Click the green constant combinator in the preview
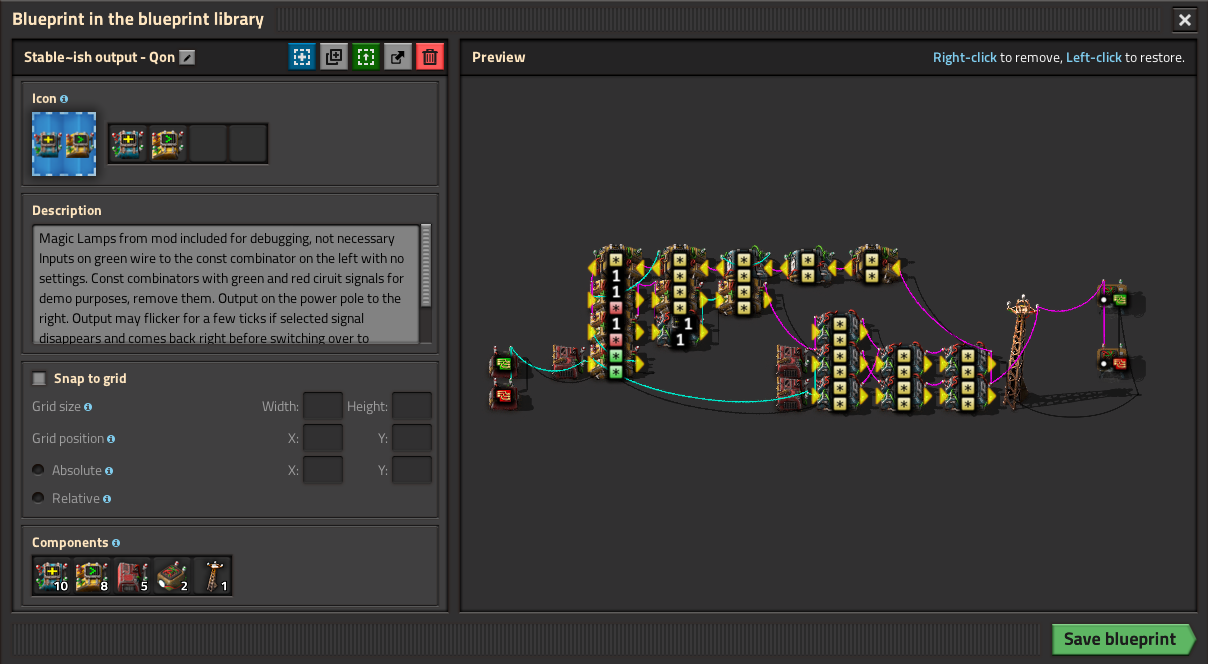This screenshot has height=664, width=1208. pyautogui.click(x=503, y=365)
